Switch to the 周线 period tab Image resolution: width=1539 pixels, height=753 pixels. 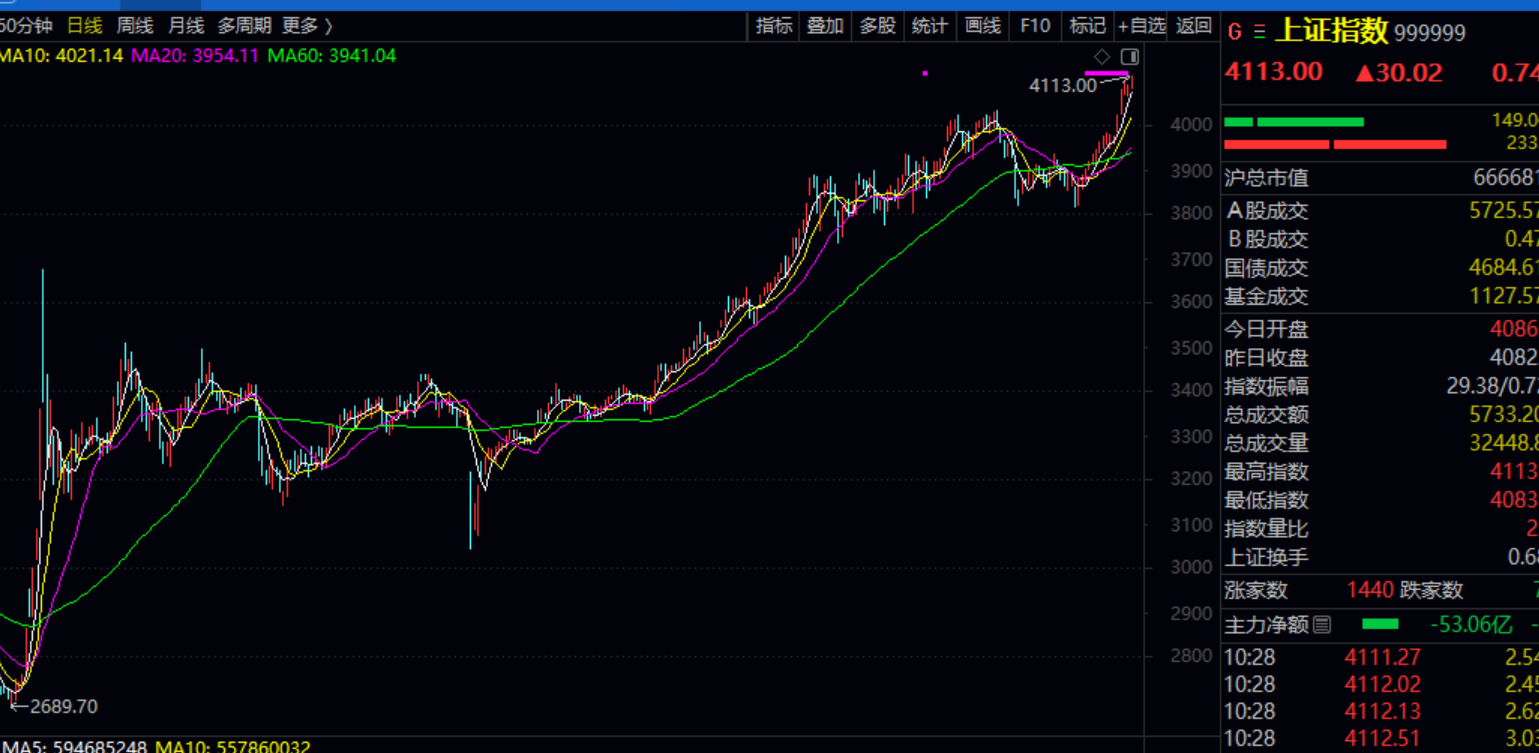pyautogui.click(x=135, y=26)
